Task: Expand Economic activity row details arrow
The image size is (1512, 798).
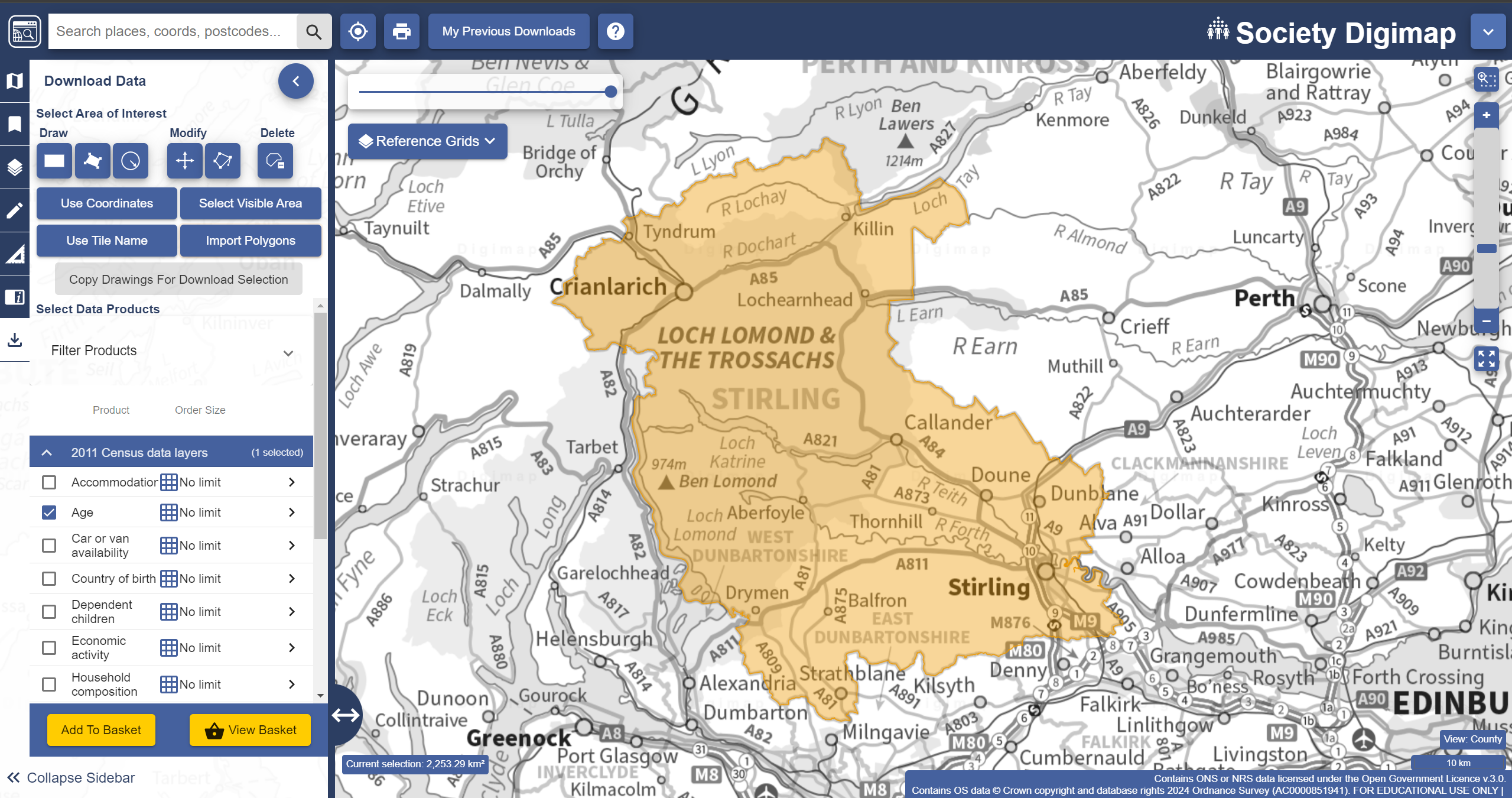Action: (291, 648)
